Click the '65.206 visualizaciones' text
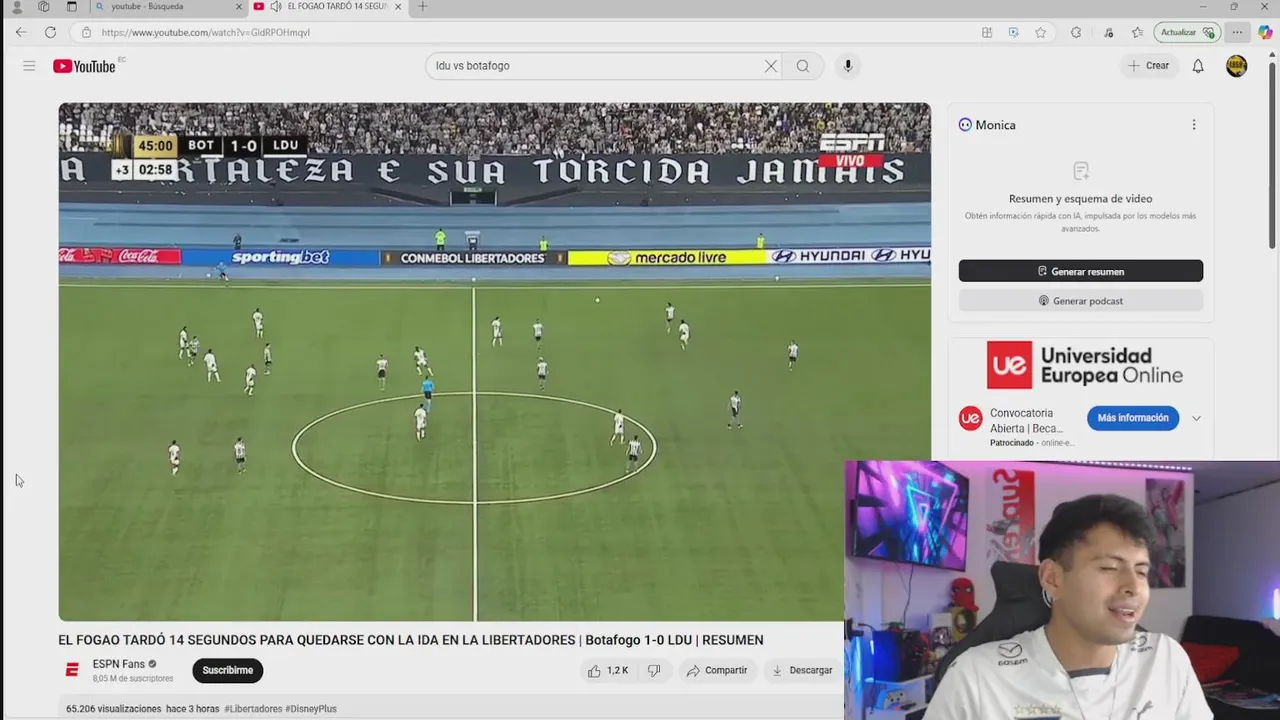Image resolution: width=1280 pixels, height=720 pixels. (113, 709)
